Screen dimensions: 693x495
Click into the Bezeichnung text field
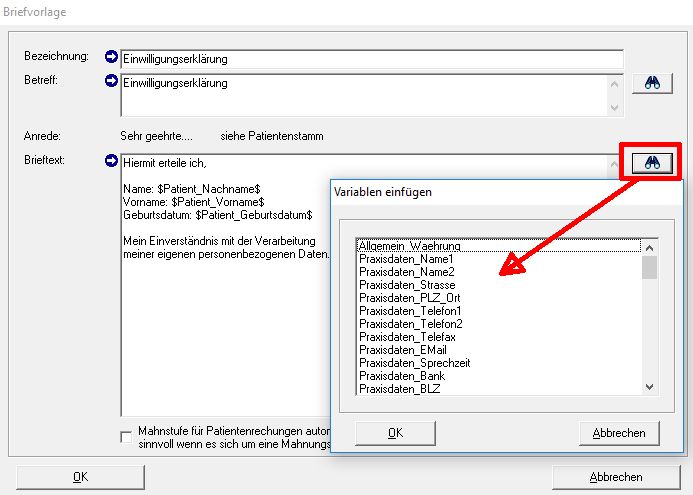(370, 58)
